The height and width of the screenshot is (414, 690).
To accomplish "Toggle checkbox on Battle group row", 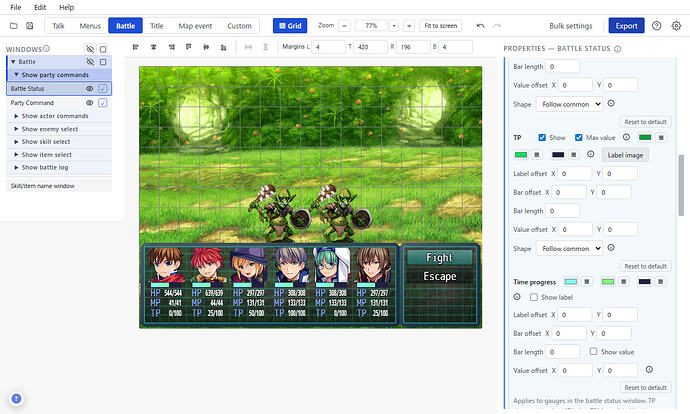I will point(103,62).
